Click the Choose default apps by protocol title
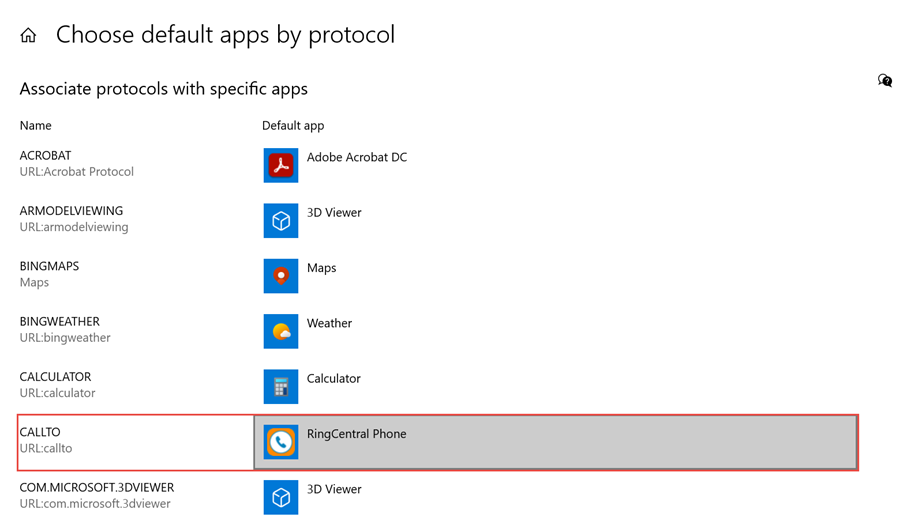 coord(225,35)
